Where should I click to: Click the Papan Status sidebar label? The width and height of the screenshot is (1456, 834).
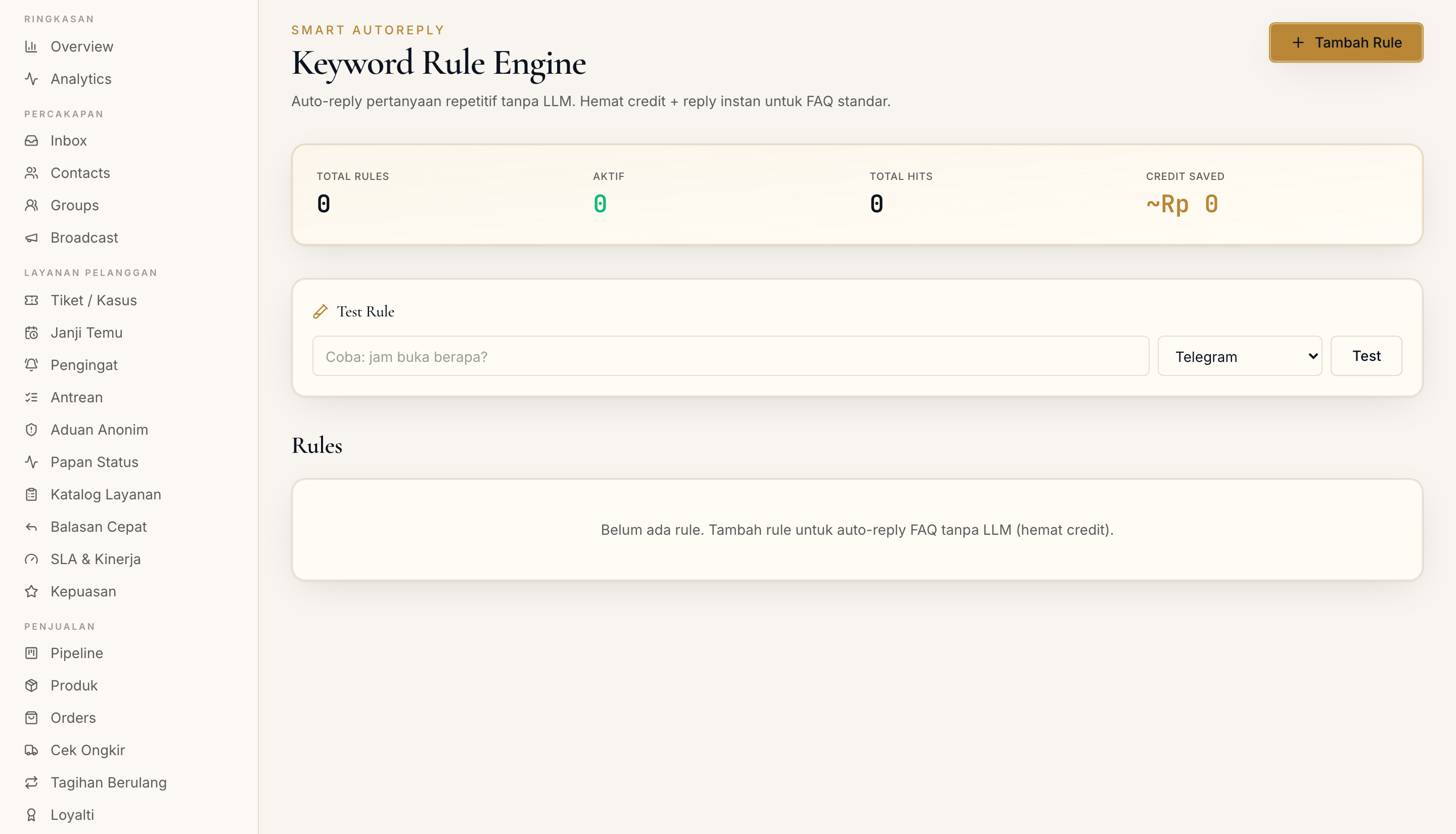[x=95, y=462]
